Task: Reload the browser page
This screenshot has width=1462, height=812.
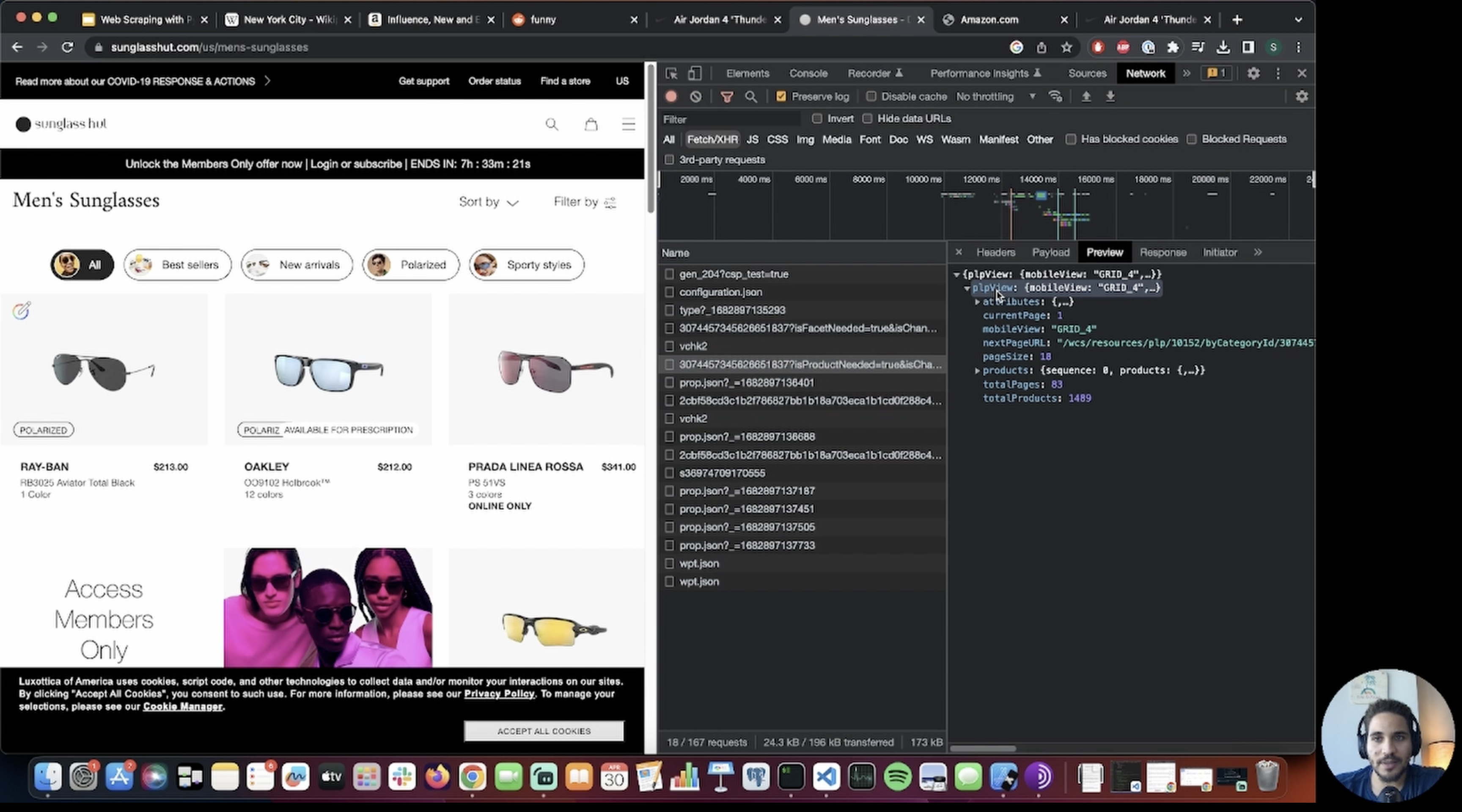Action: (68, 47)
